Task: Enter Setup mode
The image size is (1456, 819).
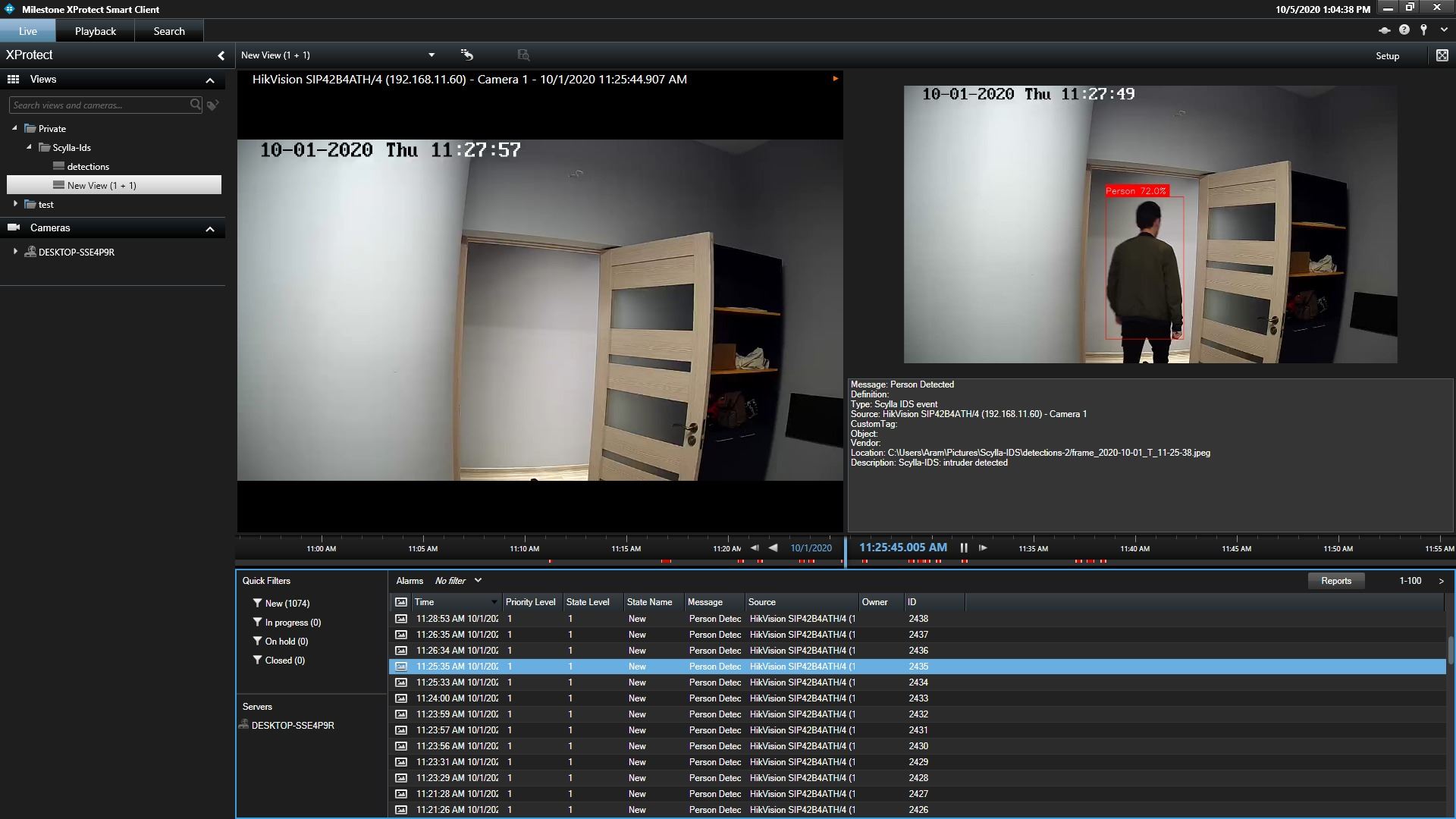Action: point(1387,56)
